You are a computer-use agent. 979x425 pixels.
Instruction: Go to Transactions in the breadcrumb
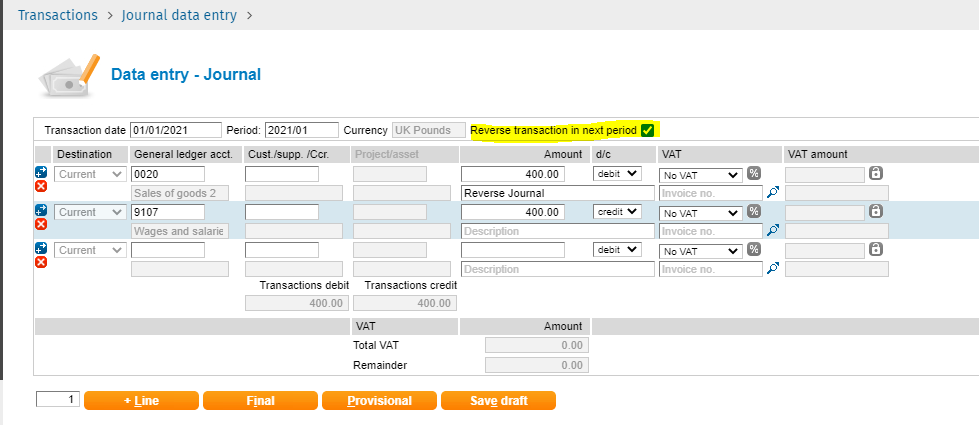57,16
